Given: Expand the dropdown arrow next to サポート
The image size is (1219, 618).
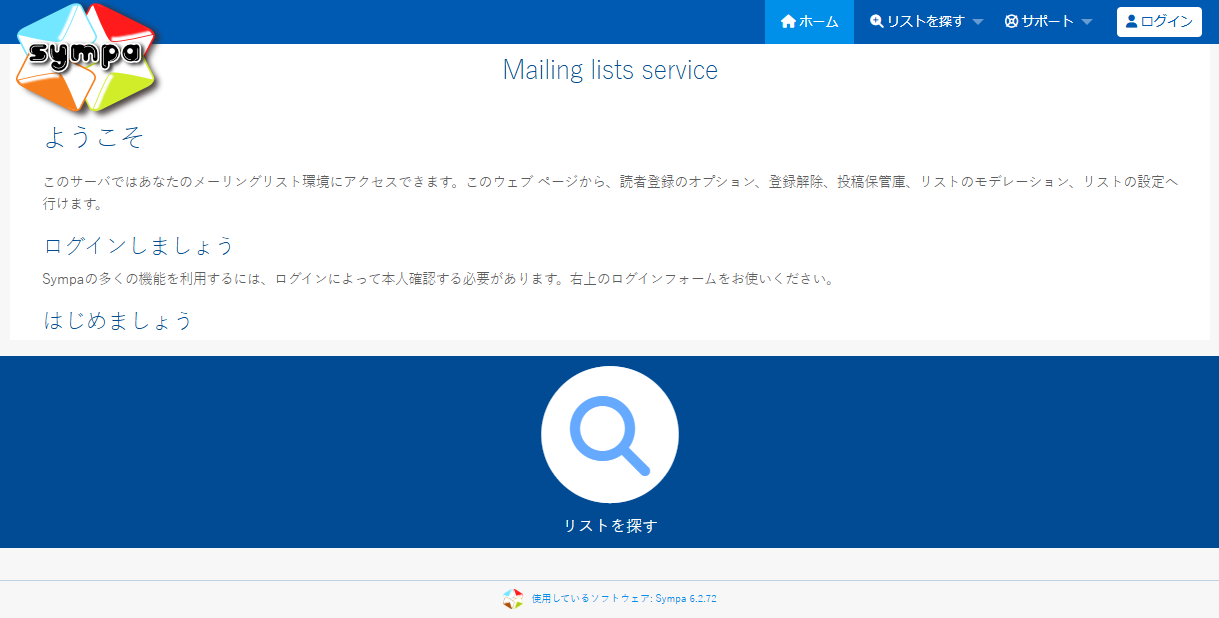Looking at the screenshot, I should 1087,23.
